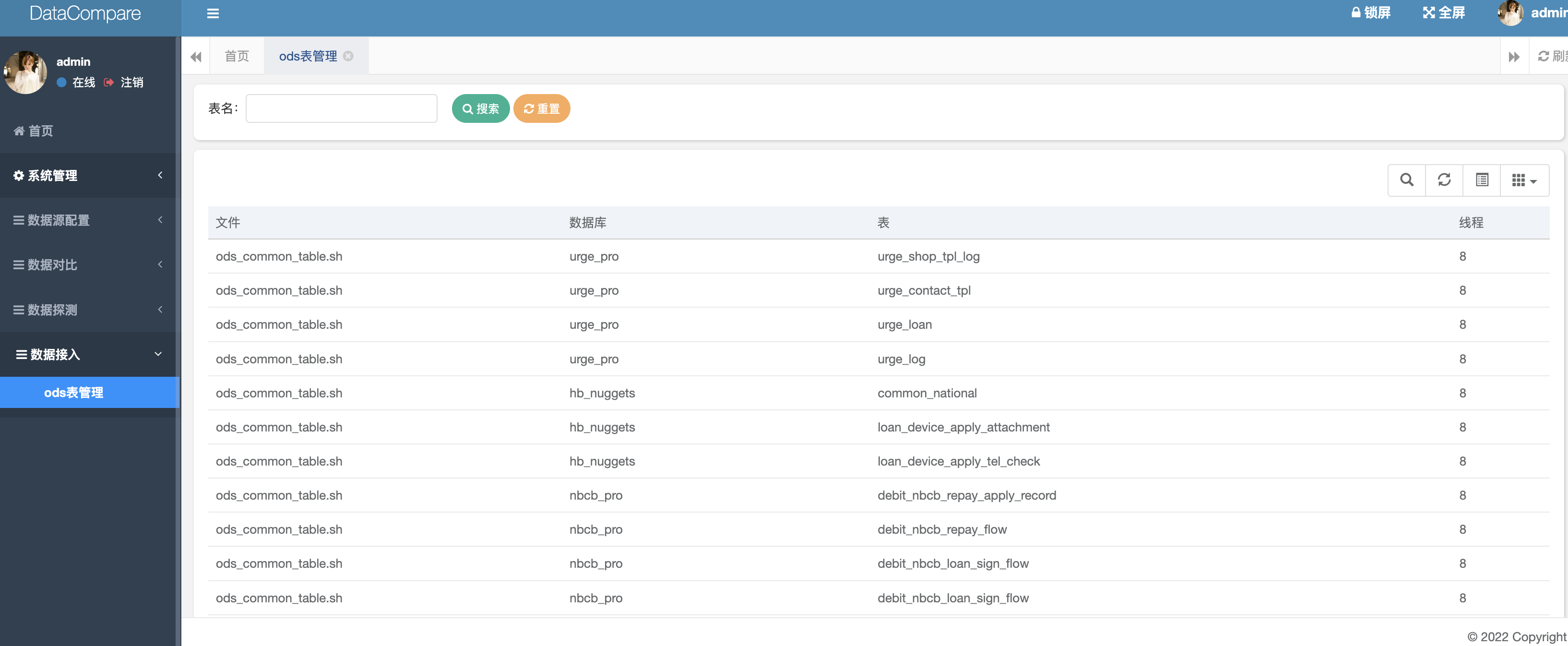Refresh the table with the refresh icon
The image size is (1568, 646).
[x=1444, y=180]
